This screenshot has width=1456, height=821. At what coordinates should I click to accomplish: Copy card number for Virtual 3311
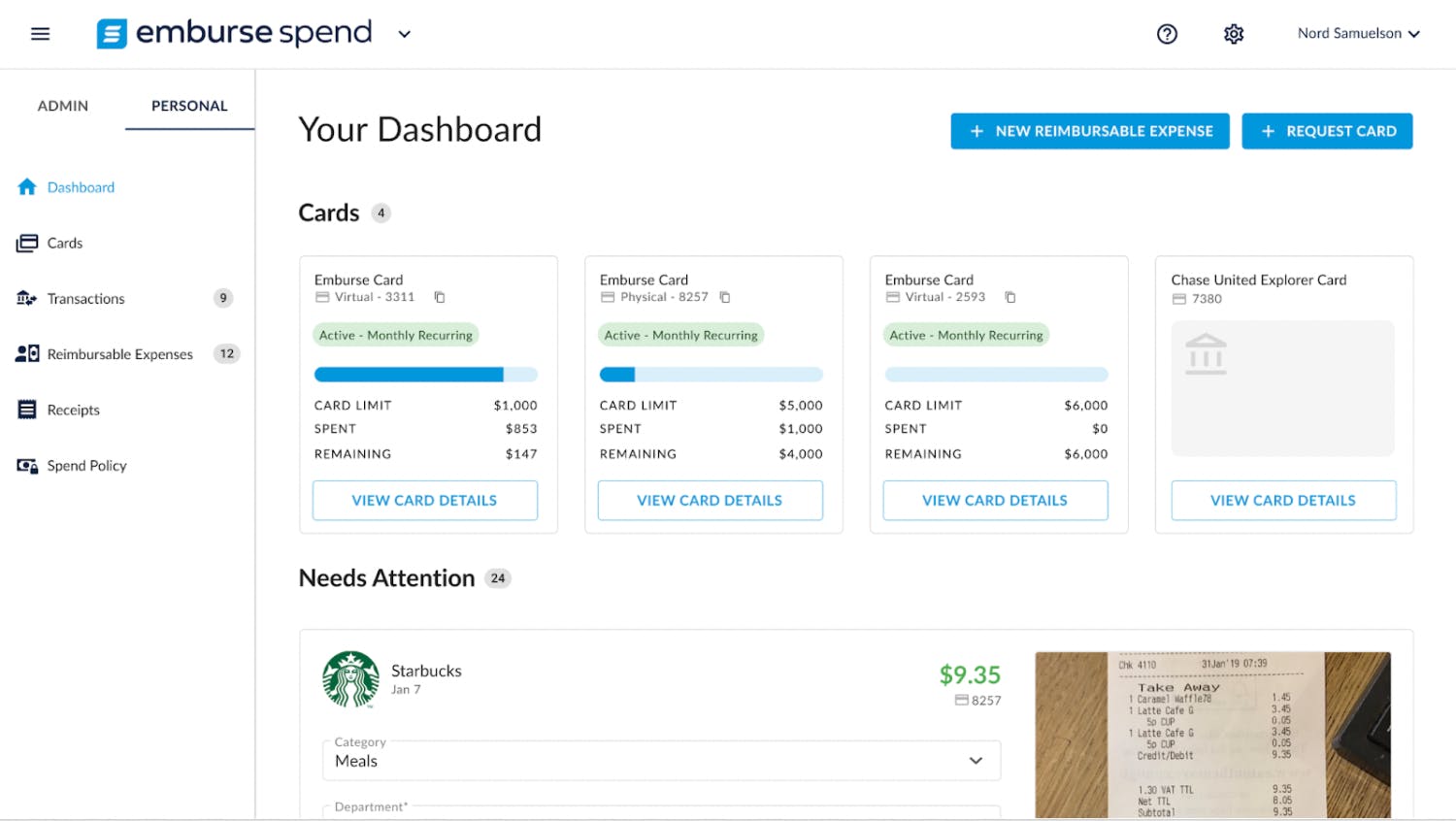click(x=440, y=297)
